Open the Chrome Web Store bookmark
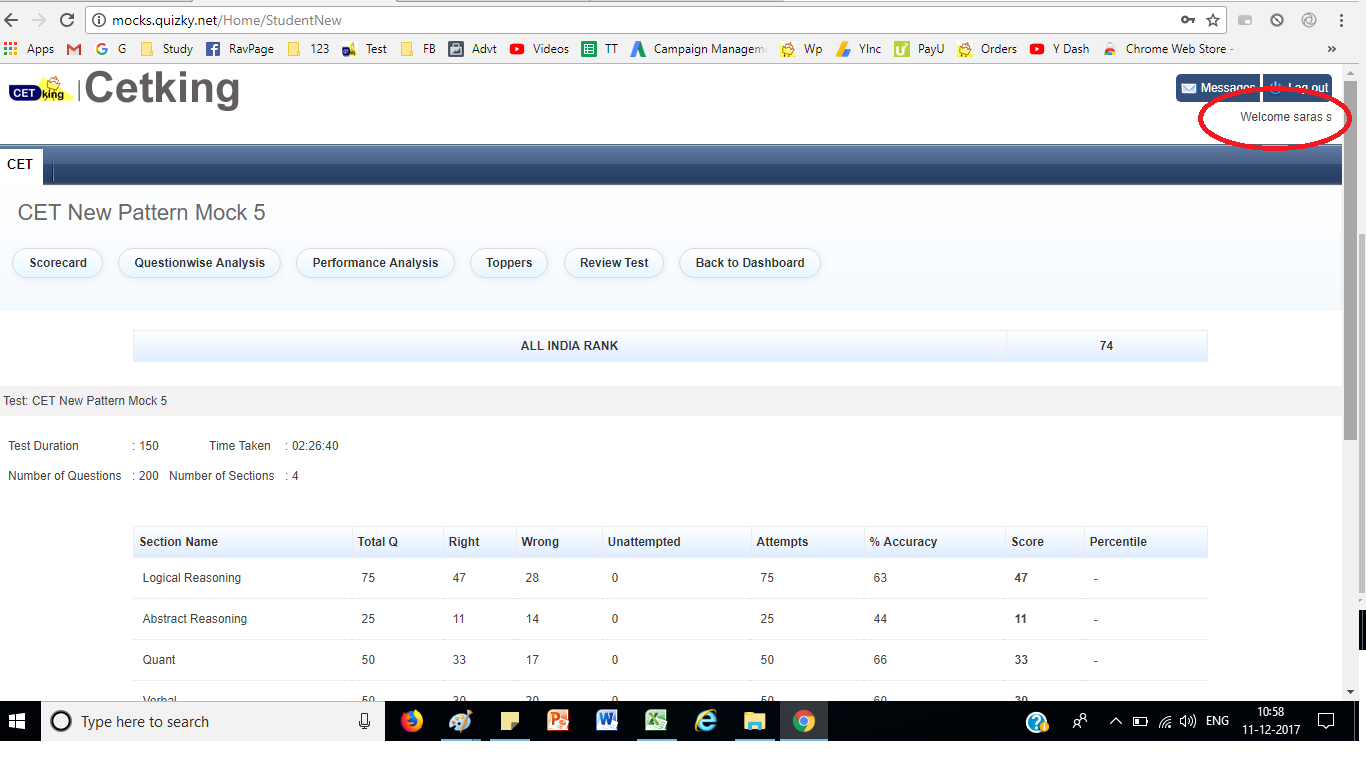 coord(1170,48)
